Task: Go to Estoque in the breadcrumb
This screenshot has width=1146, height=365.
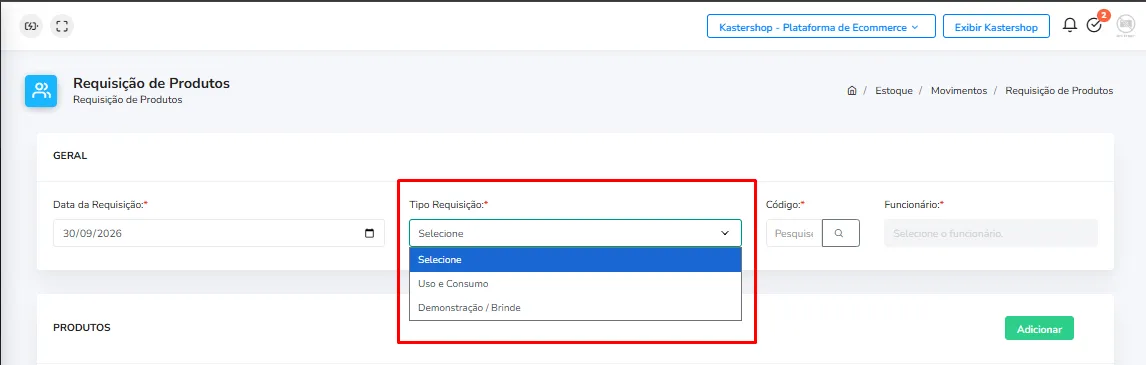Action: [x=893, y=91]
